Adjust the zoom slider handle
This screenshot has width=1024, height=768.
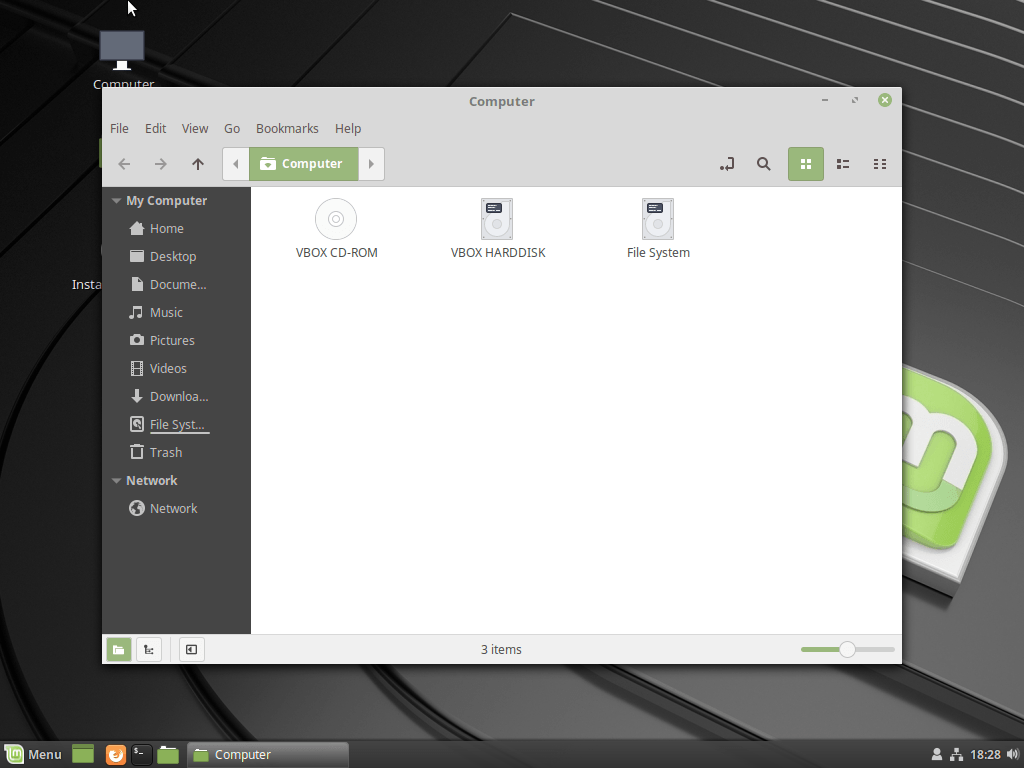tap(847, 650)
